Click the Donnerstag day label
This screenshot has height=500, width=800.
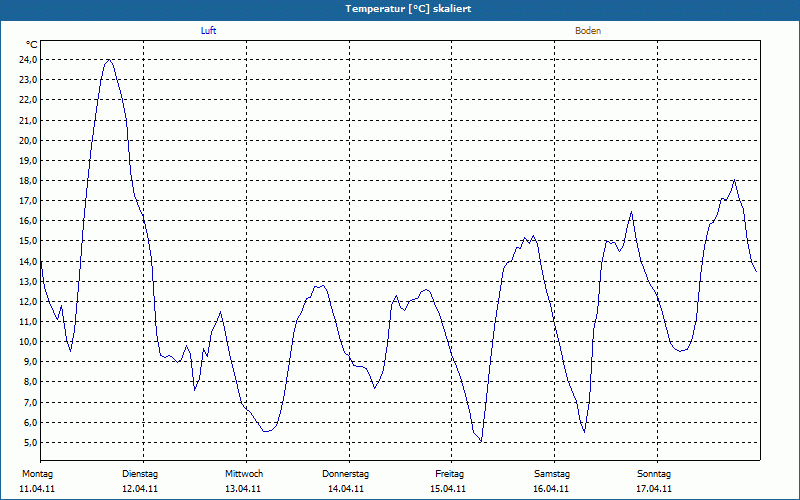pos(345,474)
